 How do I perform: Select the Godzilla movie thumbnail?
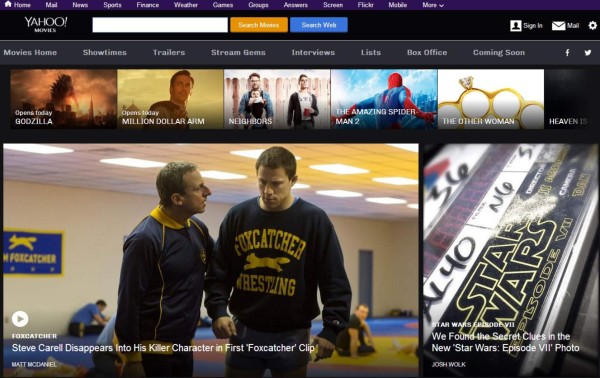pyautogui.click(x=64, y=99)
